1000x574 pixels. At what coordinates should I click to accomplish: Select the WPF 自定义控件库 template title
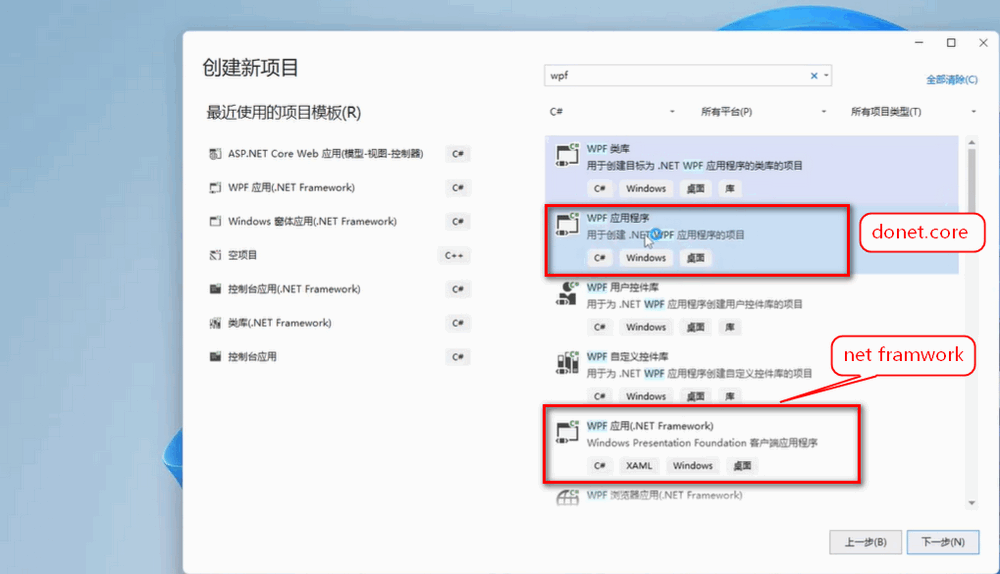click(628, 357)
